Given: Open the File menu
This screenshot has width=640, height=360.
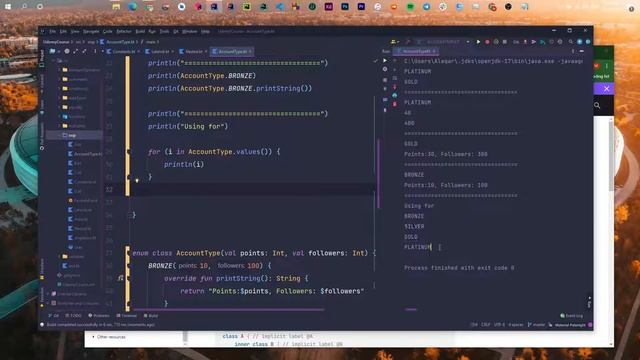Looking at the screenshot, I should [53, 31].
